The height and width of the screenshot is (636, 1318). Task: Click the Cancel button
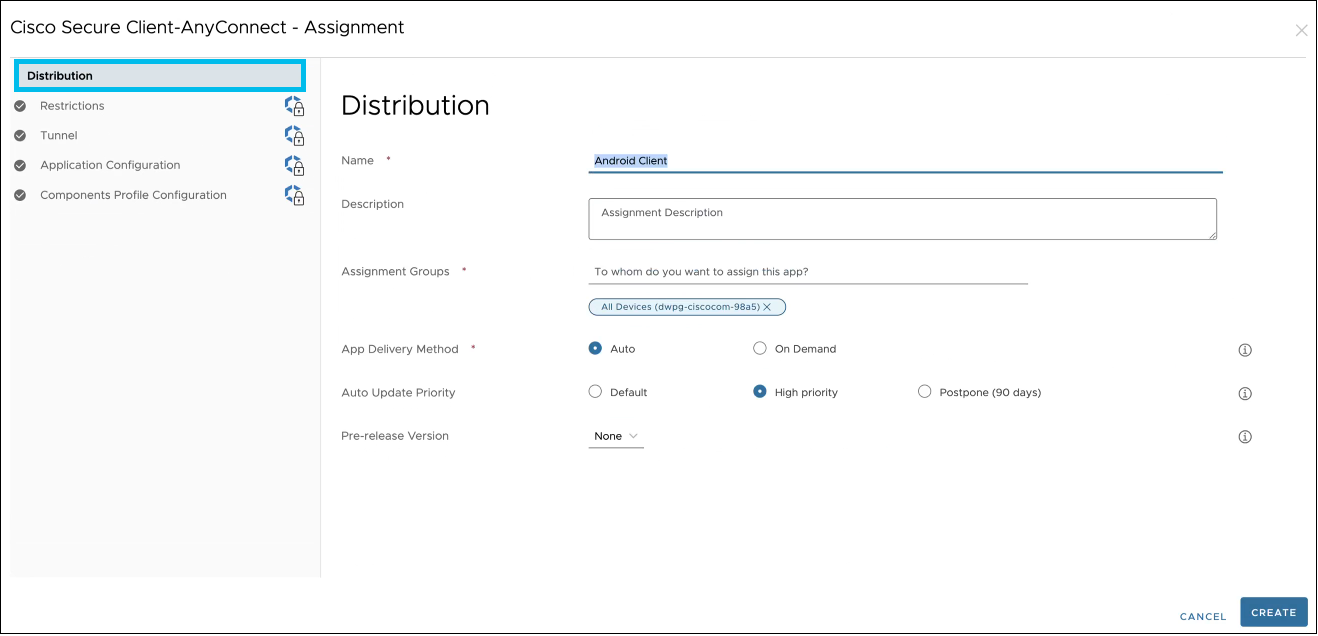[1203, 616]
